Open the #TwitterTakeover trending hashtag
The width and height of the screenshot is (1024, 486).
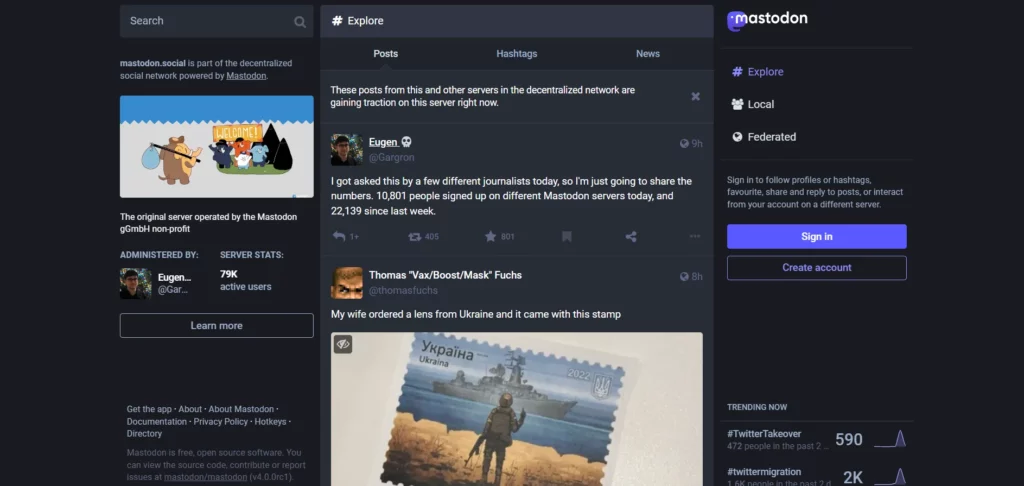[764, 434]
